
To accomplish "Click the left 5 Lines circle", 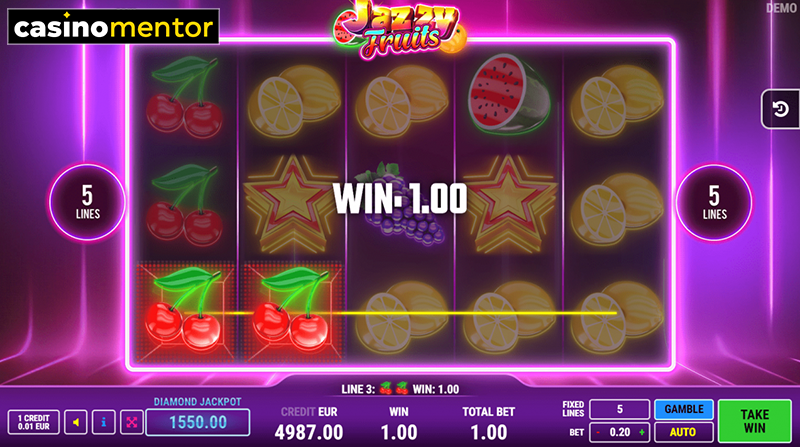I will 87,202.
